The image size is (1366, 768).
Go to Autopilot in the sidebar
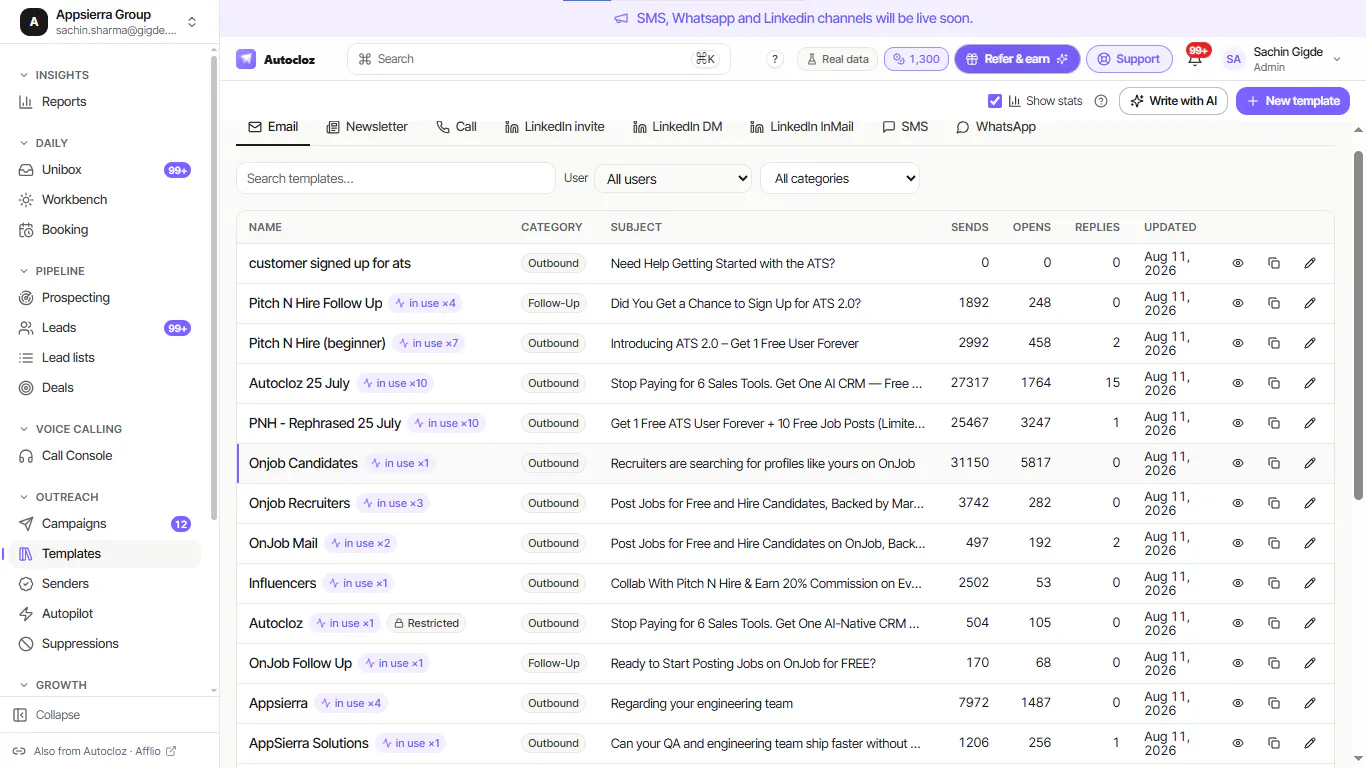click(x=105, y=614)
